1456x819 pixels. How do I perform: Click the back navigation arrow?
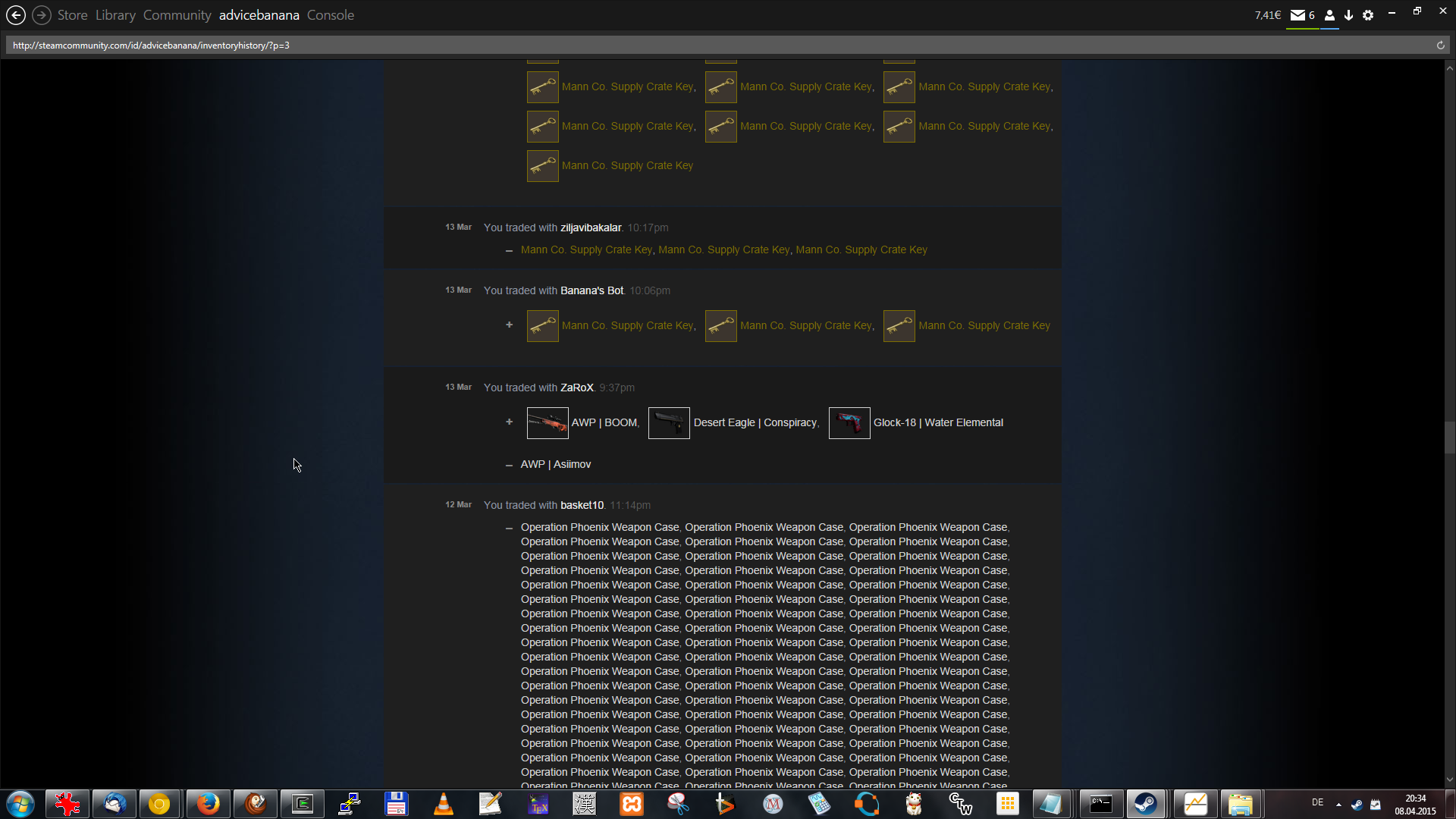point(15,15)
